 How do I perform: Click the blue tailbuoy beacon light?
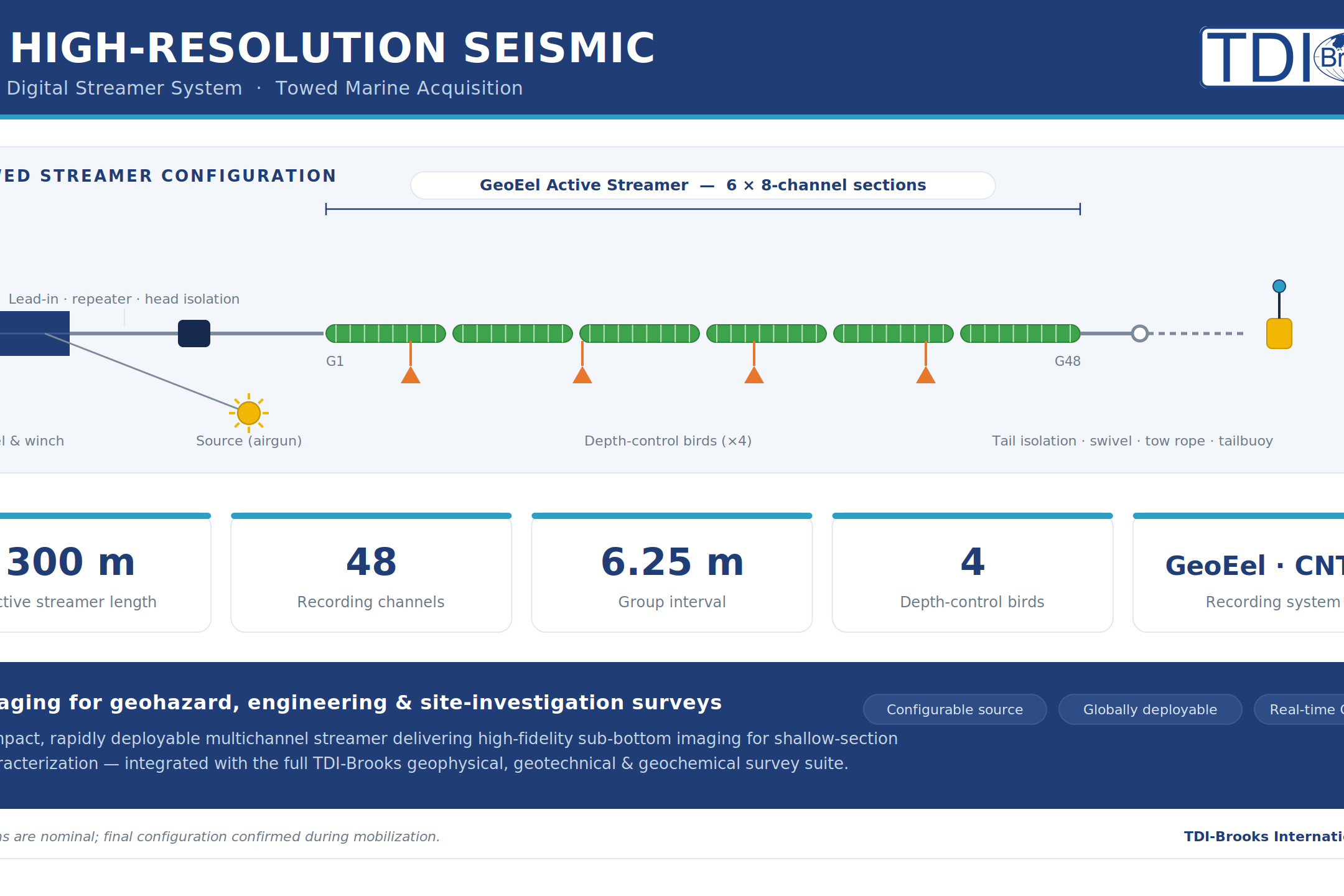1279,286
